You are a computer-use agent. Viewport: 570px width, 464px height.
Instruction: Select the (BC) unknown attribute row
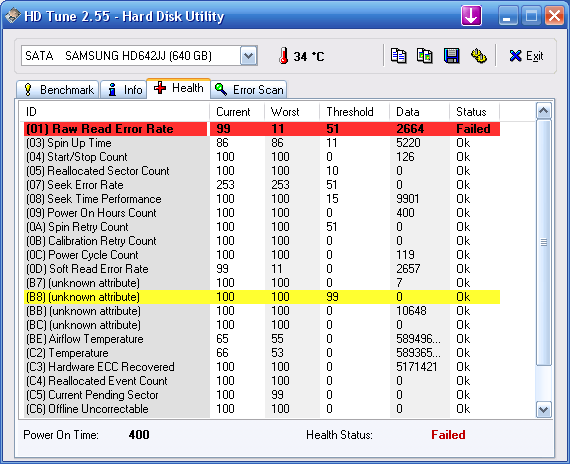(x=262, y=325)
